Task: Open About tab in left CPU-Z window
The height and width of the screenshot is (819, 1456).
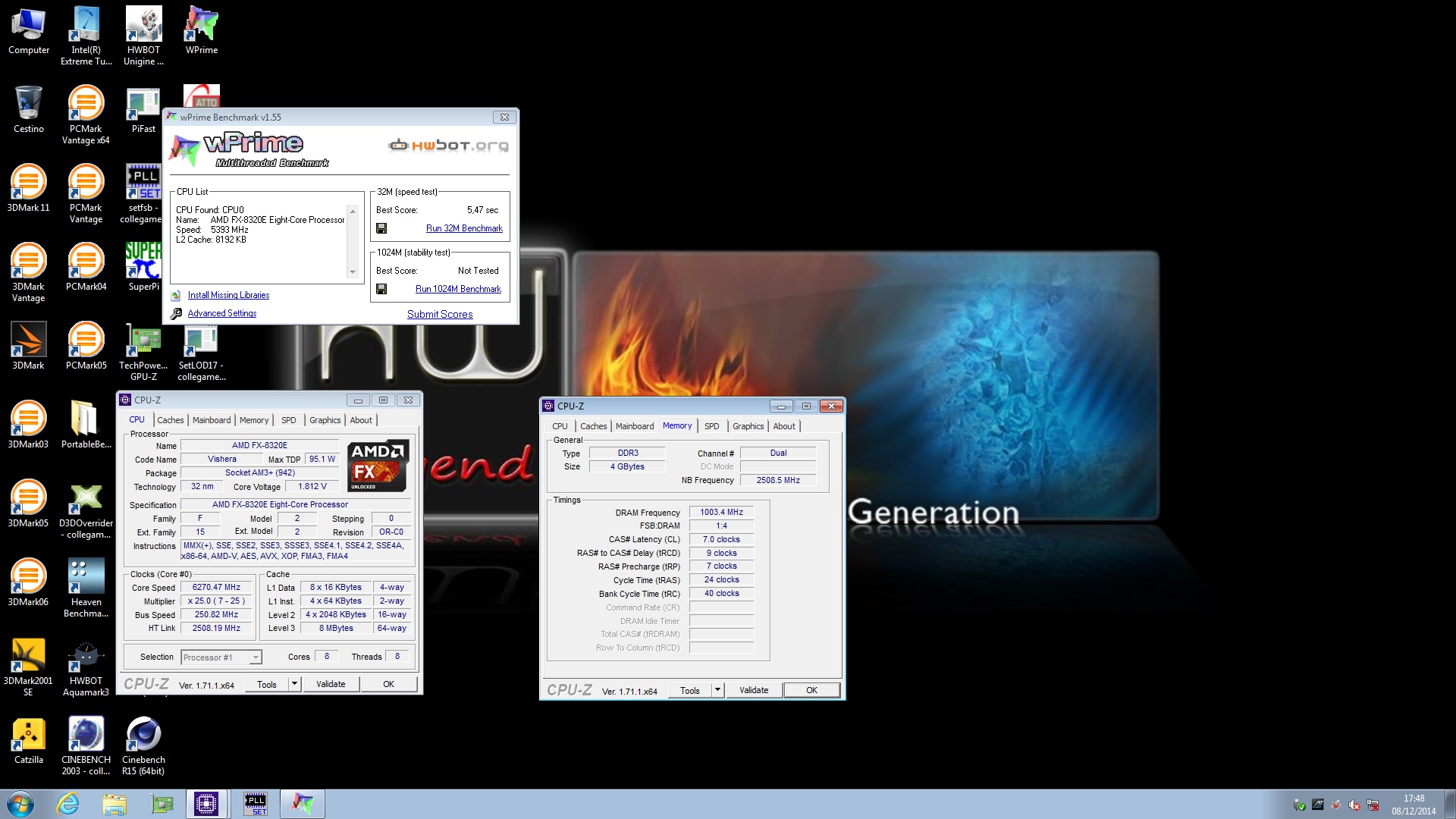Action: [361, 420]
